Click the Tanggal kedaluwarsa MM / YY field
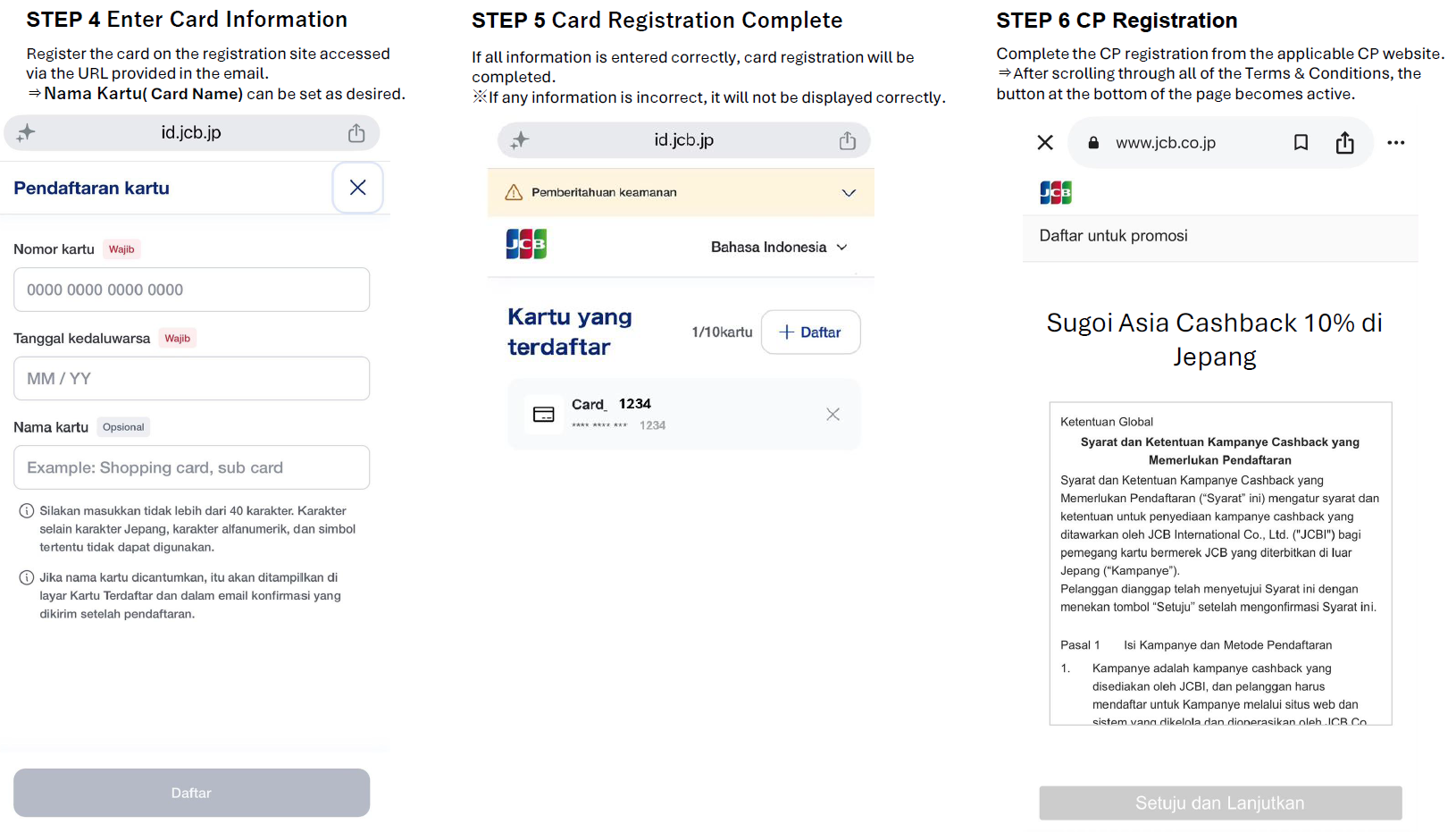 point(191,378)
